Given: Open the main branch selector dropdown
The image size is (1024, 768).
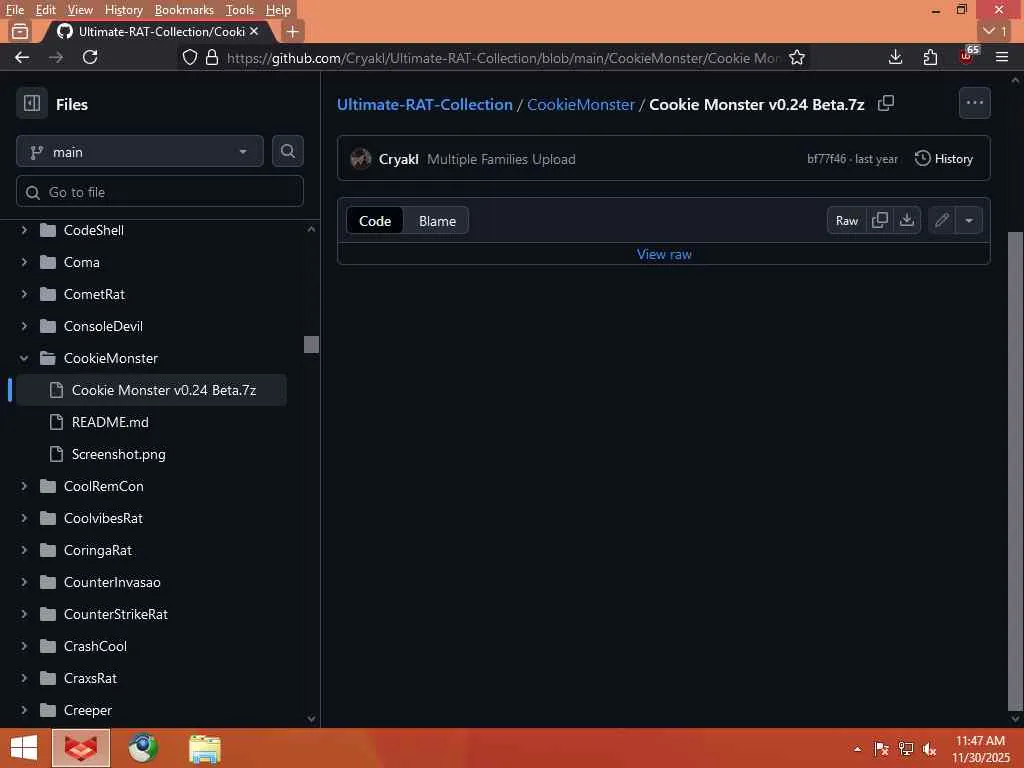Looking at the screenshot, I should [140, 152].
